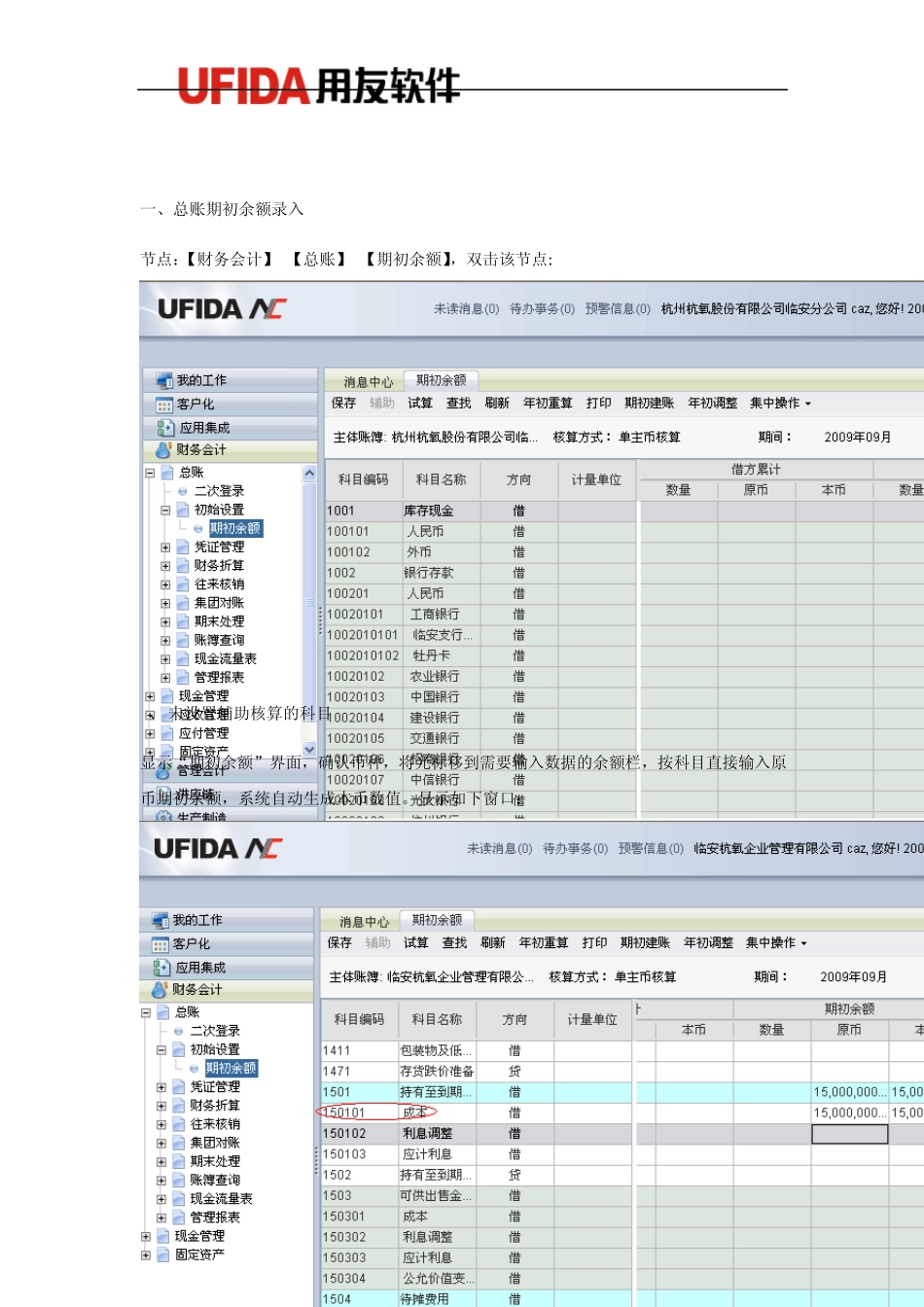
Task: Click 客户化 panel icon in lower screenshot
Action: coord(160,944)
